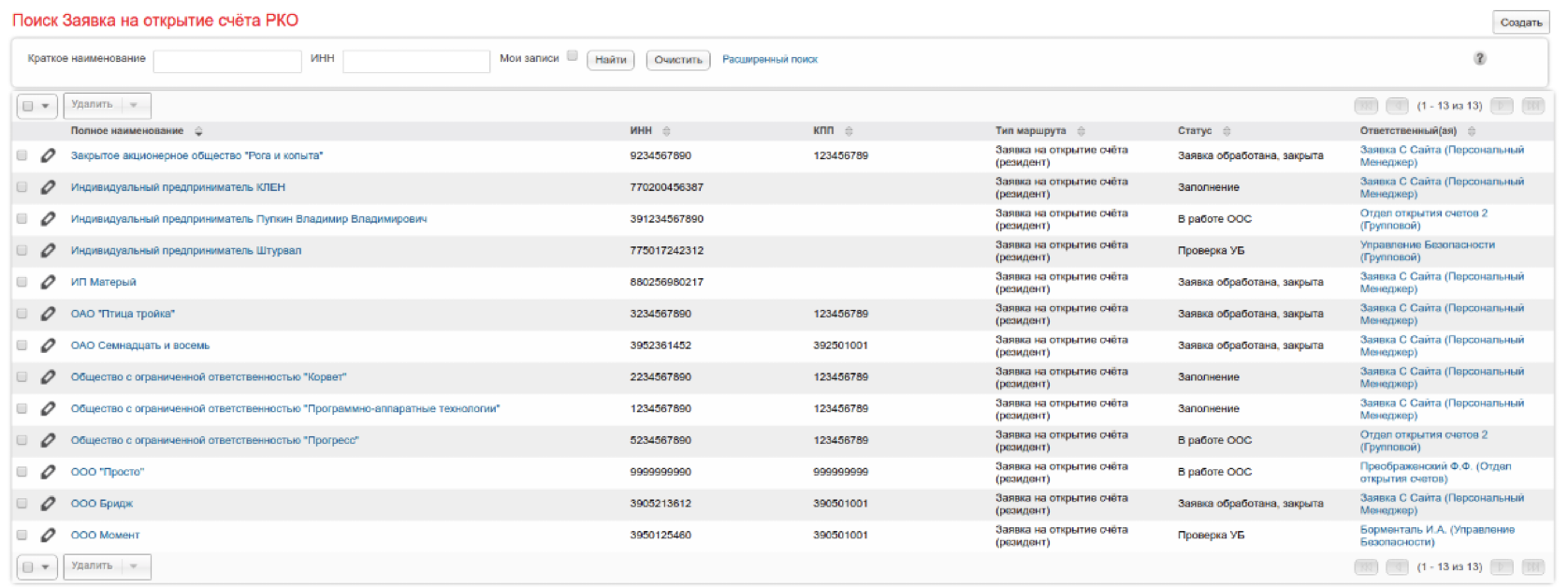Screen dimensions: 1568x588
Task: Sort by ИНН column arrow icon
Action: click(666, 131)
